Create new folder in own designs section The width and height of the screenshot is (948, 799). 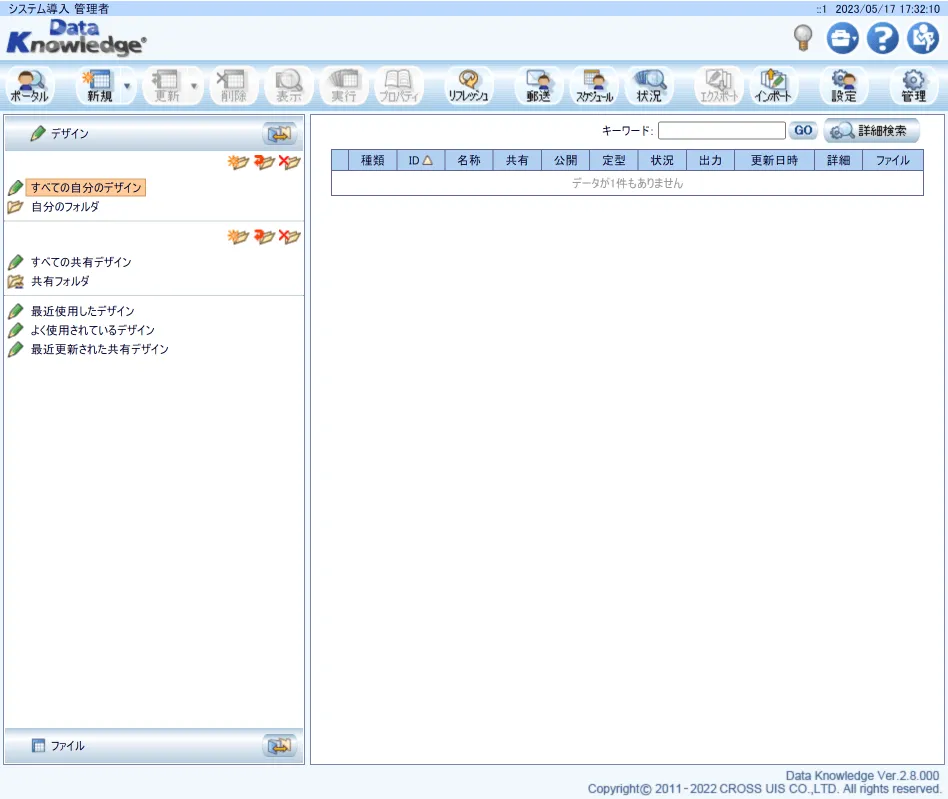click(x=238, y=163)
